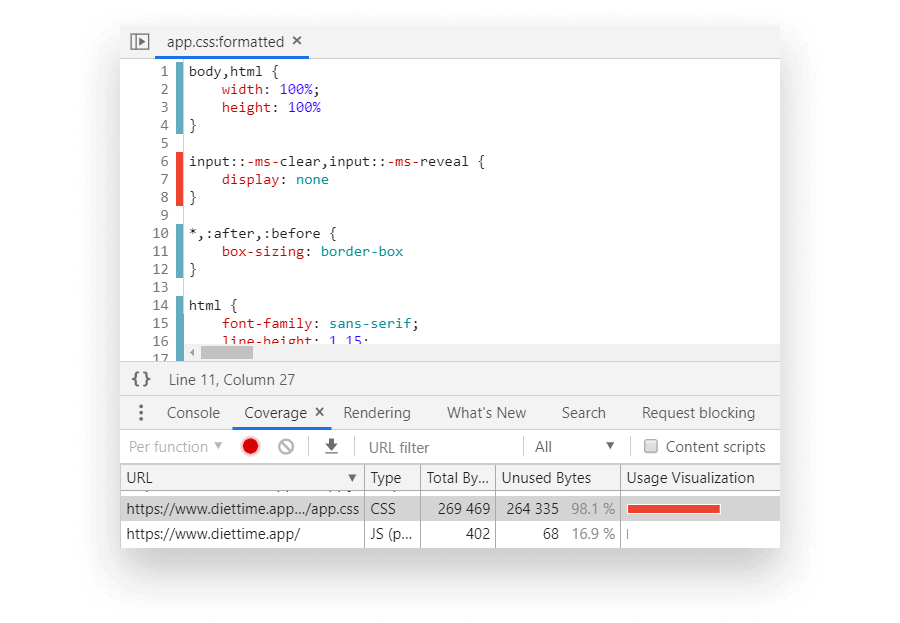Click the 'font-family' property on line 15

point(267,323)
